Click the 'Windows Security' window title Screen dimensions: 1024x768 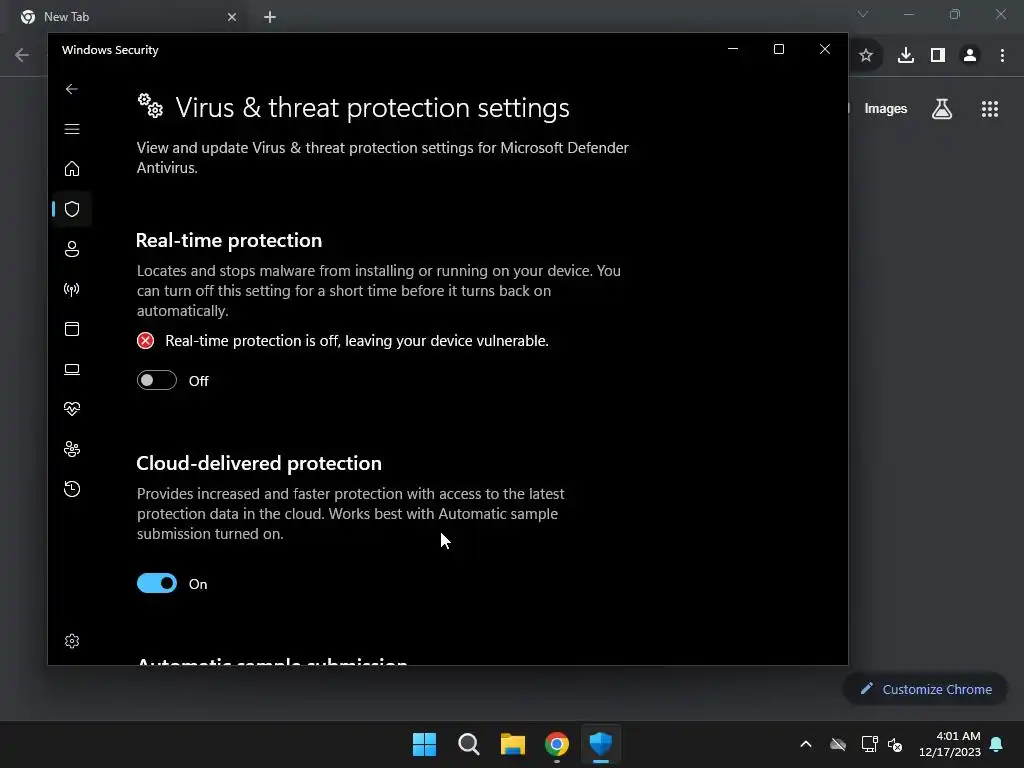pos(110,50)
